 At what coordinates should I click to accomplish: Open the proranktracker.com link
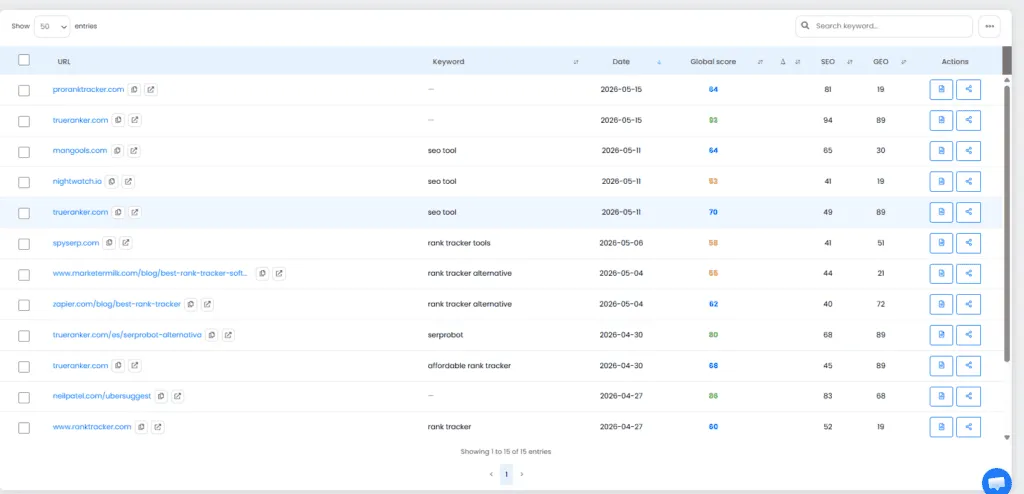tap(88, 90)
